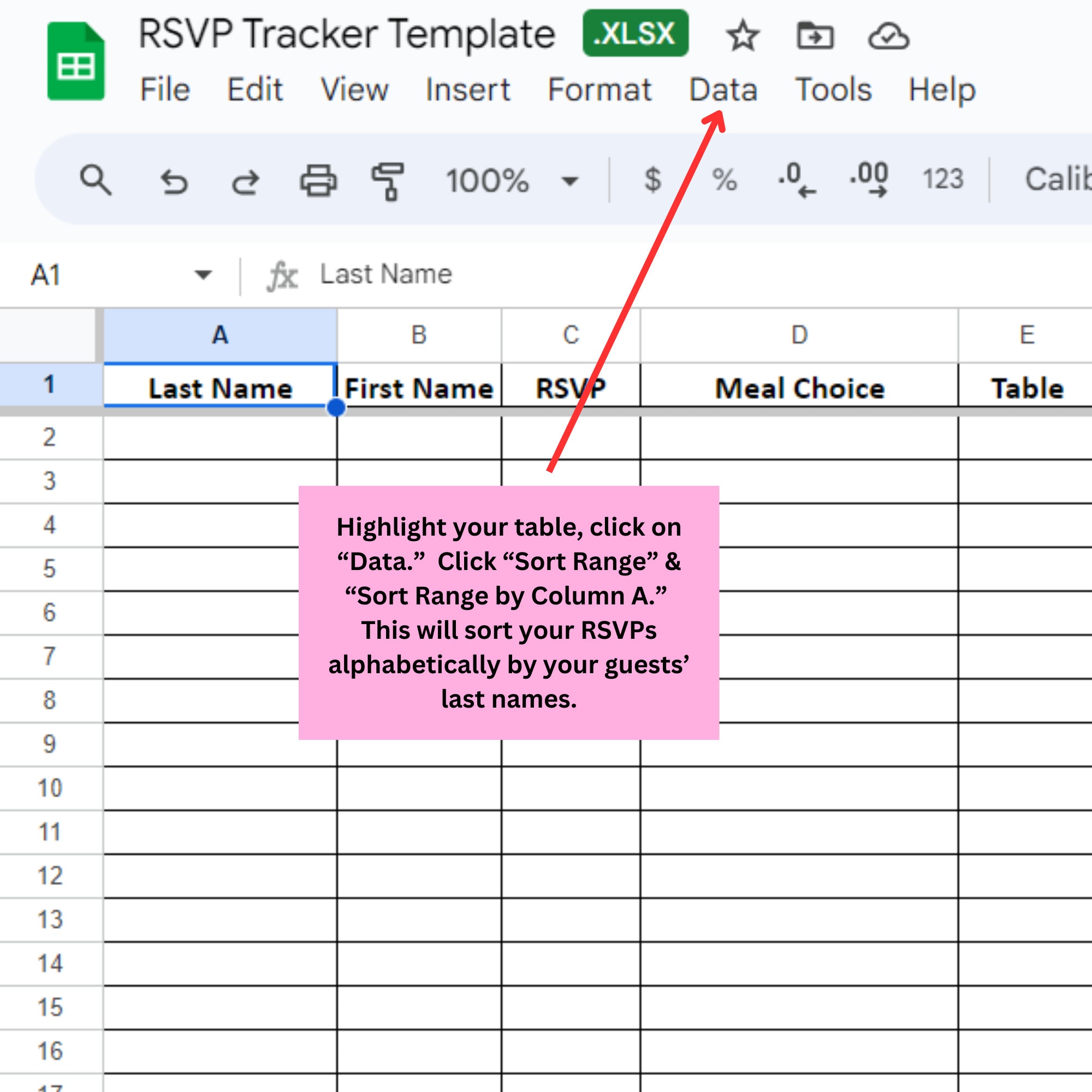Open the Print icon
Viewport: 1092px width, 1092px height.
319,180
